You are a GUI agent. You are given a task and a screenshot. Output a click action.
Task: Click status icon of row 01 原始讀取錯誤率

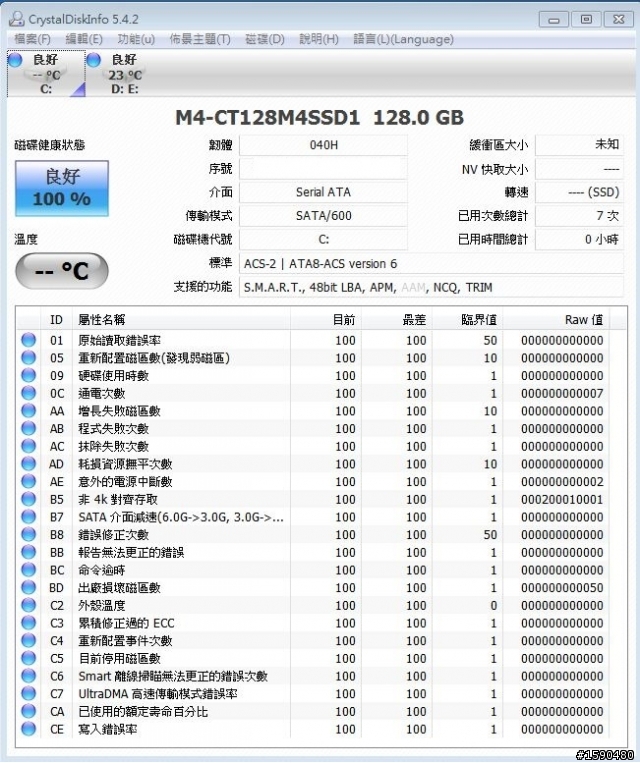pyautogui.click(x=29, y=340)
